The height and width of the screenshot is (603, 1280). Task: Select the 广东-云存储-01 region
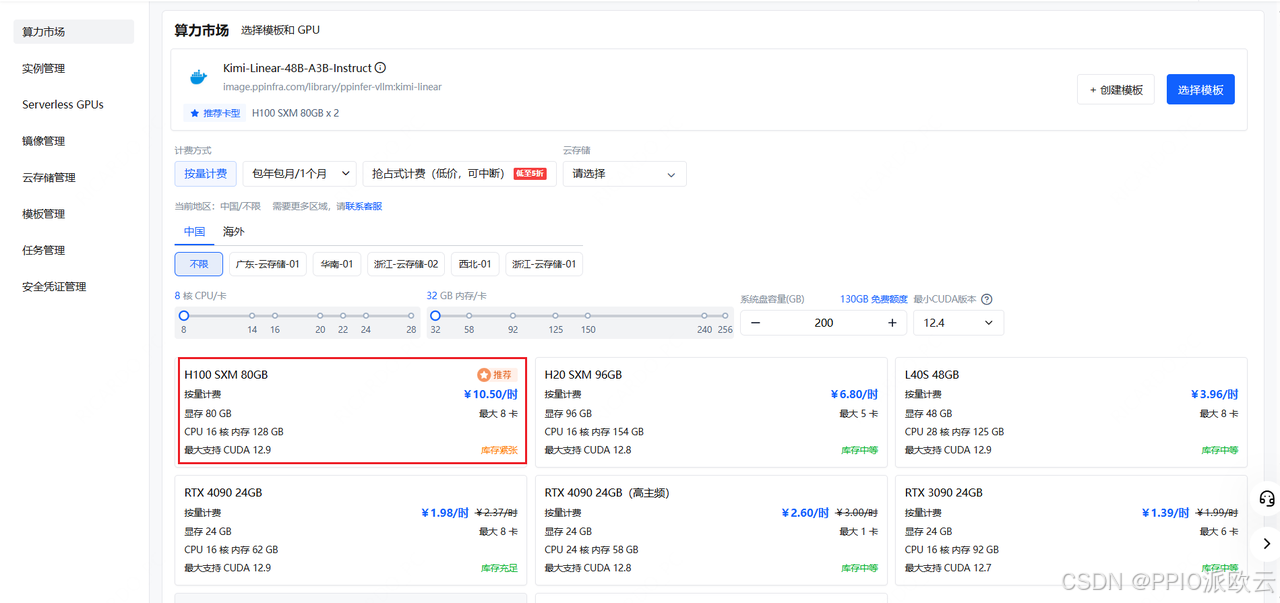click(x=267, y=264)
